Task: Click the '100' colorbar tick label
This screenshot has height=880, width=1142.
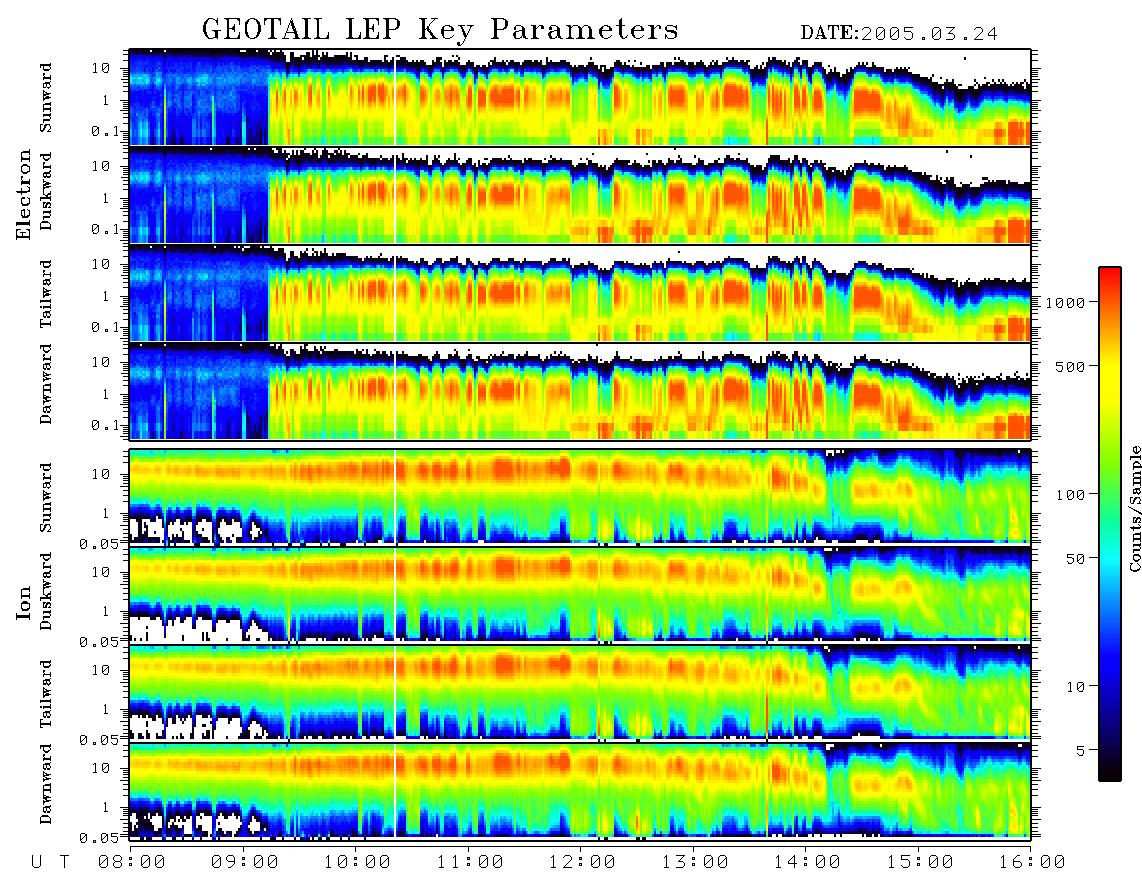Action: 1071,495
